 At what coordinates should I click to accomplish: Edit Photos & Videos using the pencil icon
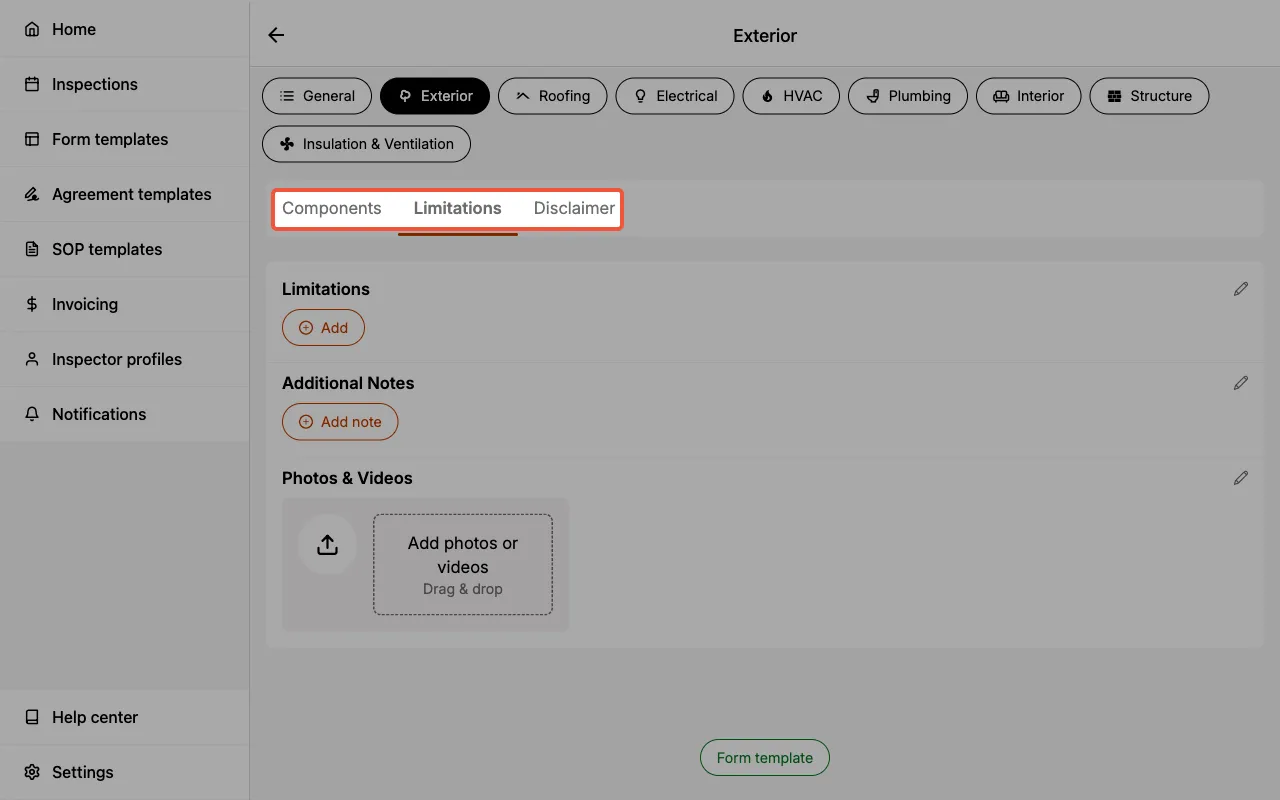coord(1241,478)
